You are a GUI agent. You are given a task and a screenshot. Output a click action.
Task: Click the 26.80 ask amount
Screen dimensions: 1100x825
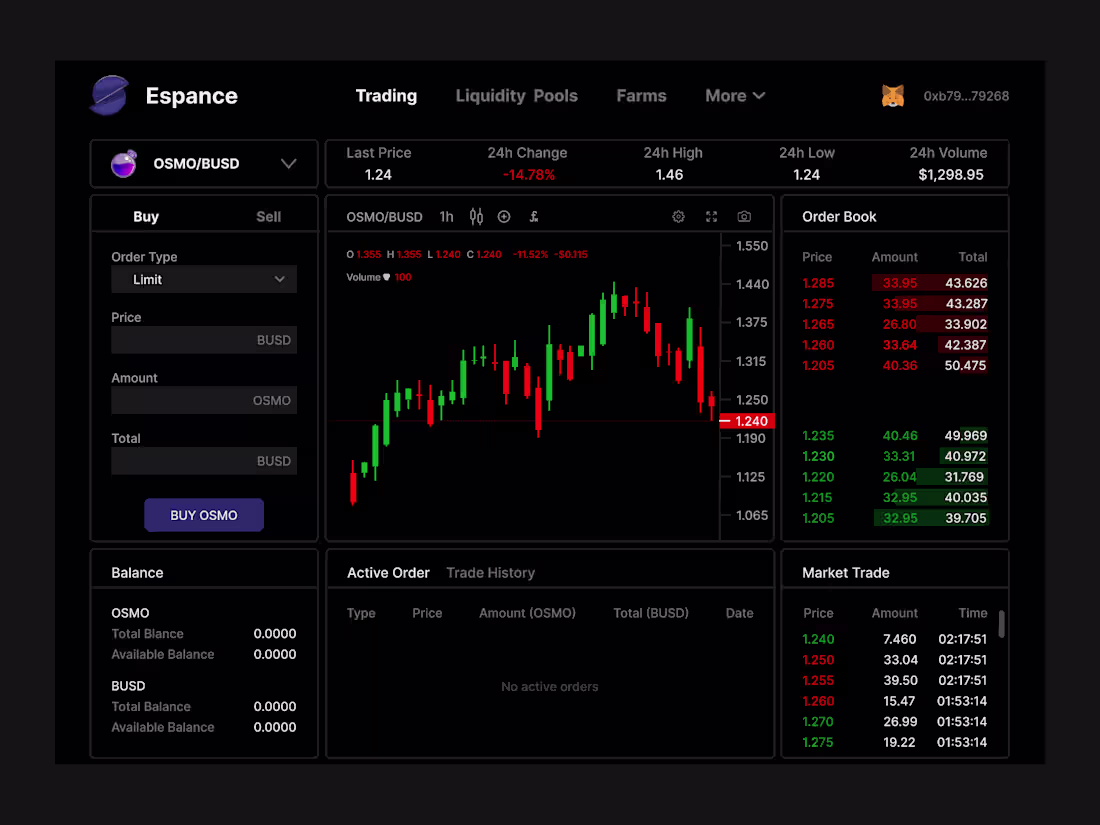click(899, 324)
